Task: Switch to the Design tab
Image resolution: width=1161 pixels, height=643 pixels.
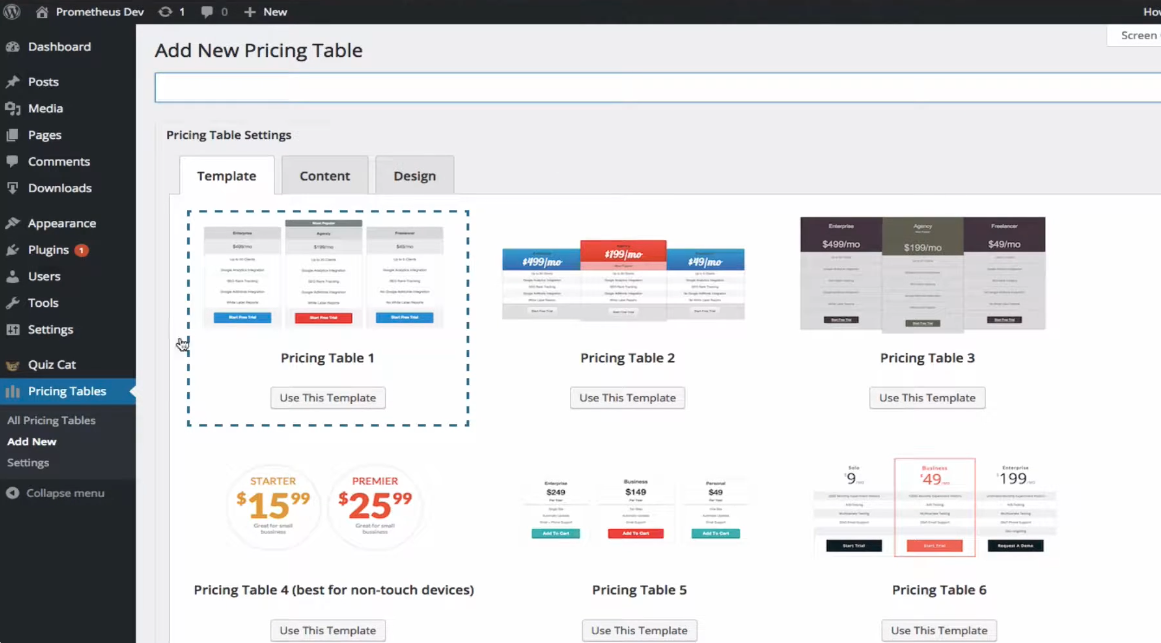Action: coord(414,176)
